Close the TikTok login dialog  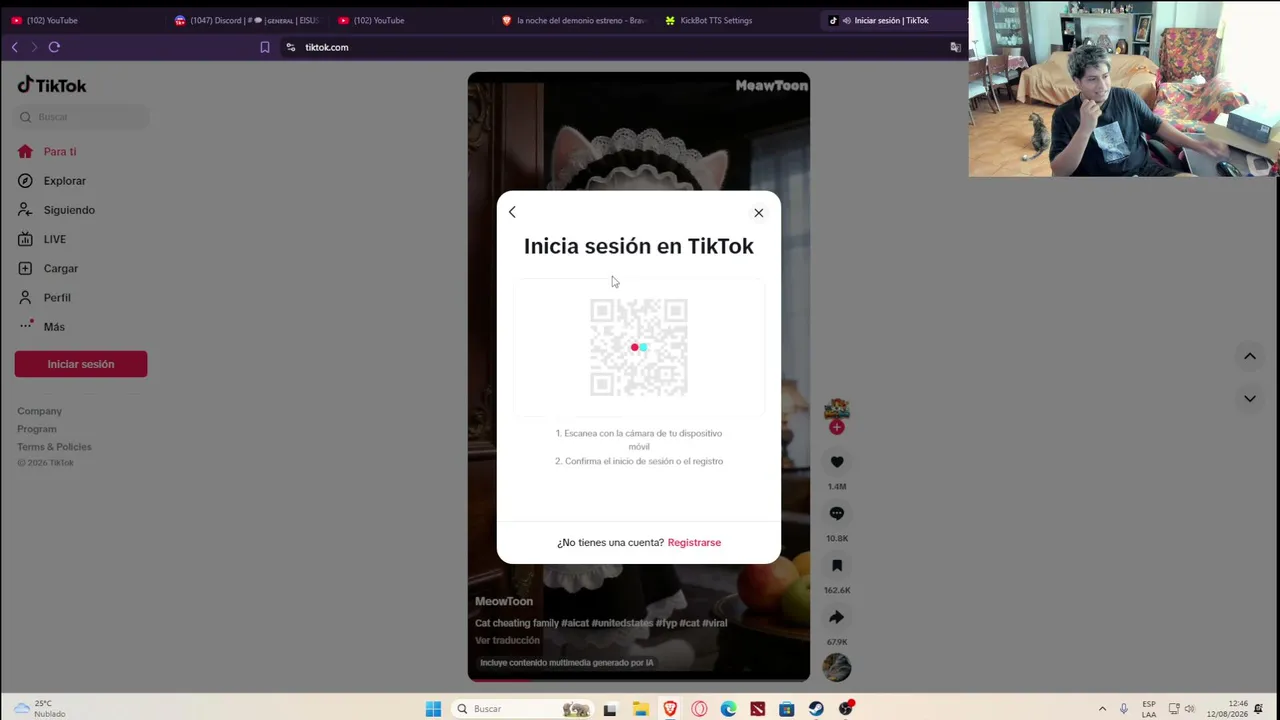758,213
